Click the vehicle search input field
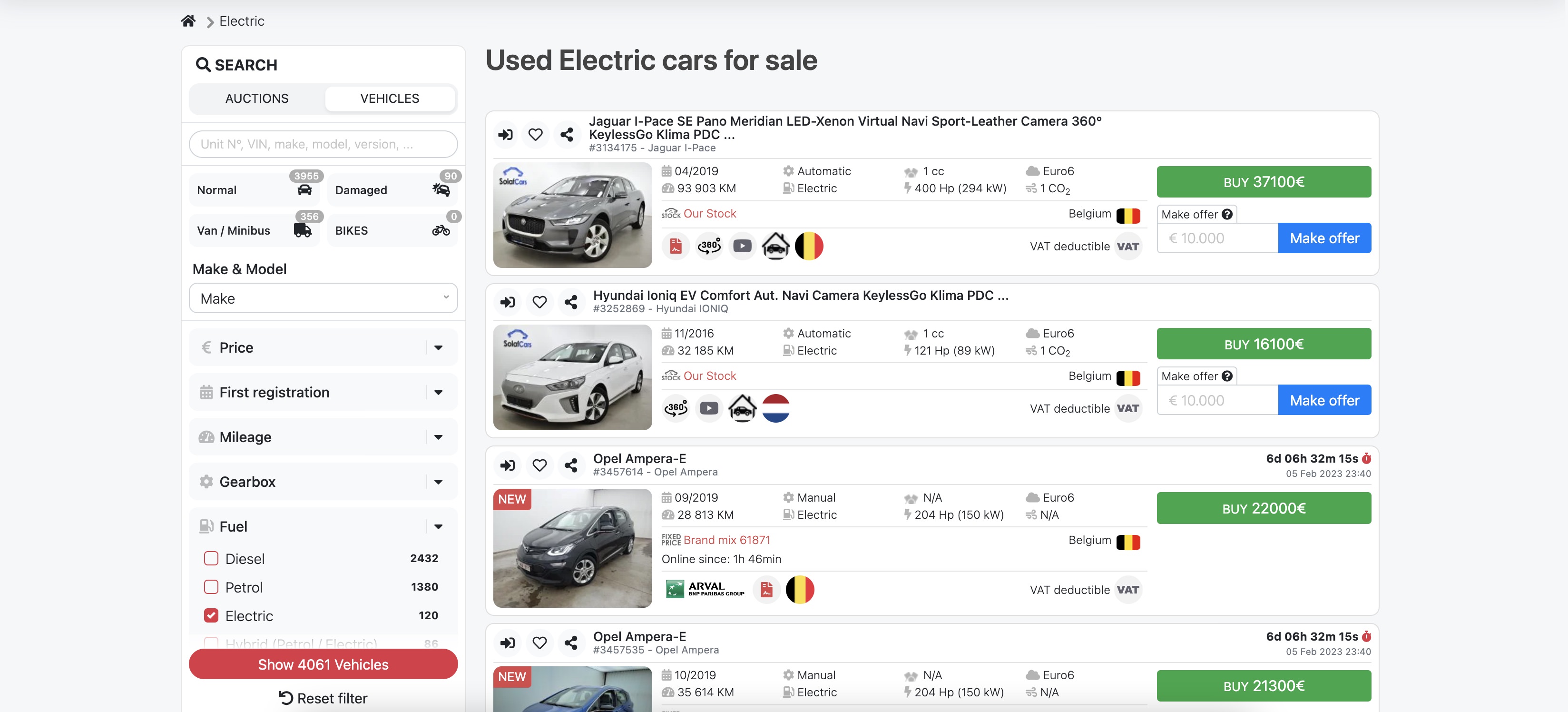This screenshot has width=1568, height=712. (323, 144)
